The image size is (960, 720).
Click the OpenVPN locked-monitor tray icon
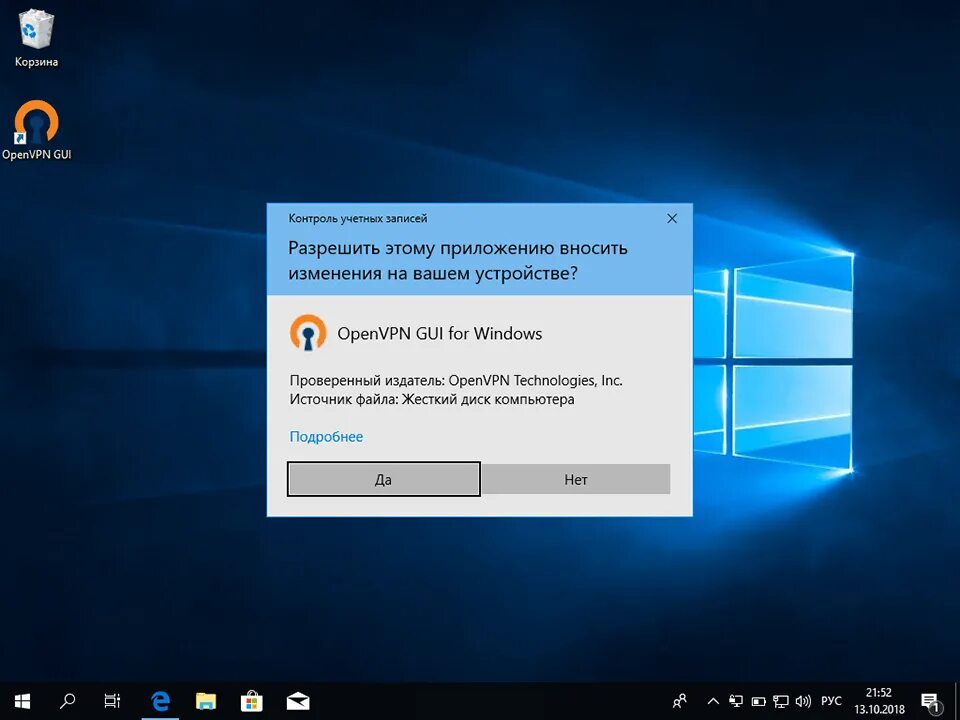tap(736, 702)
